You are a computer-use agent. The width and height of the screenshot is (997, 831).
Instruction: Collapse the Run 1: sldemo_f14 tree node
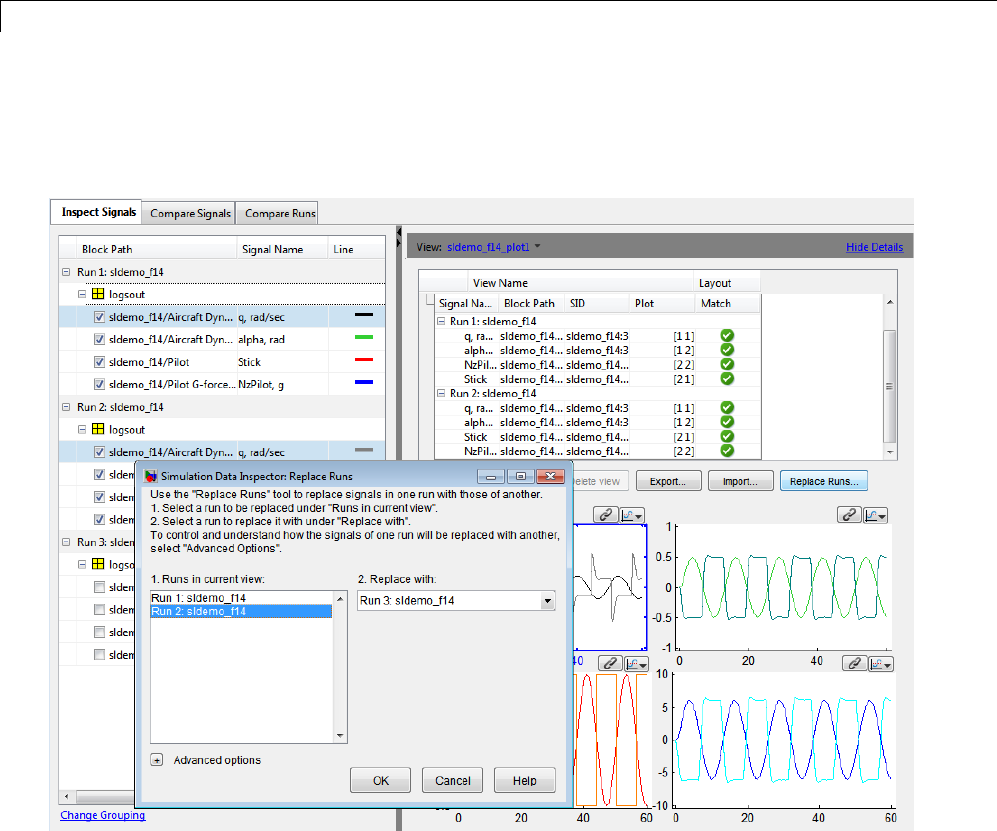[66, 272]
